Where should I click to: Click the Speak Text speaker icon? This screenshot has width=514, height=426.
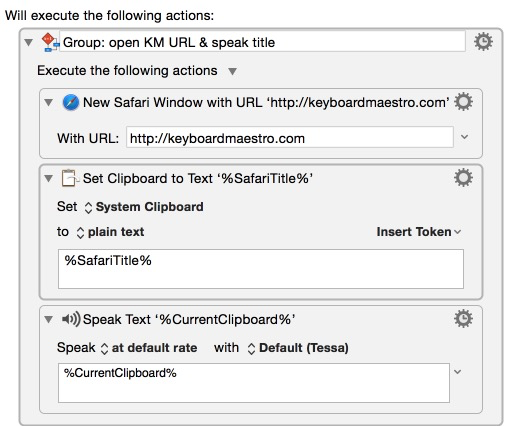point(71,319)
